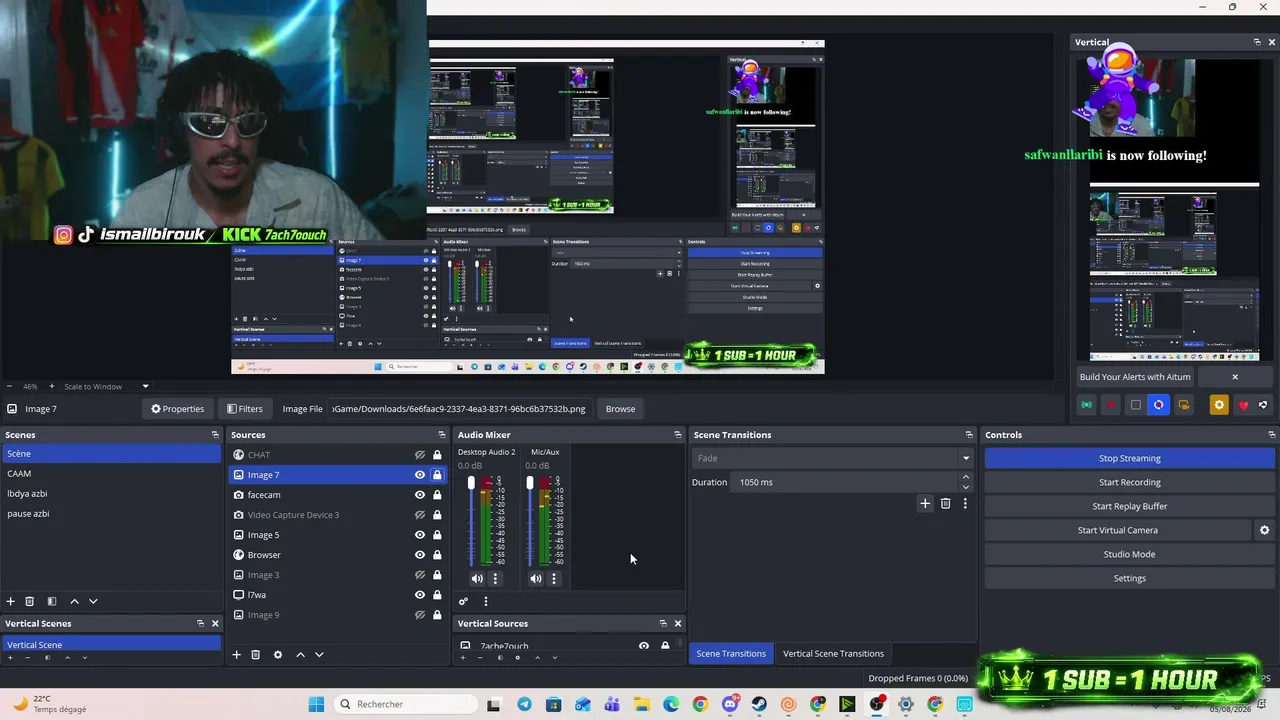Screen dimensions: 1280x720
Task: Float the Sources dock panel
Action: pyautogui.click(x=442, y=435)
